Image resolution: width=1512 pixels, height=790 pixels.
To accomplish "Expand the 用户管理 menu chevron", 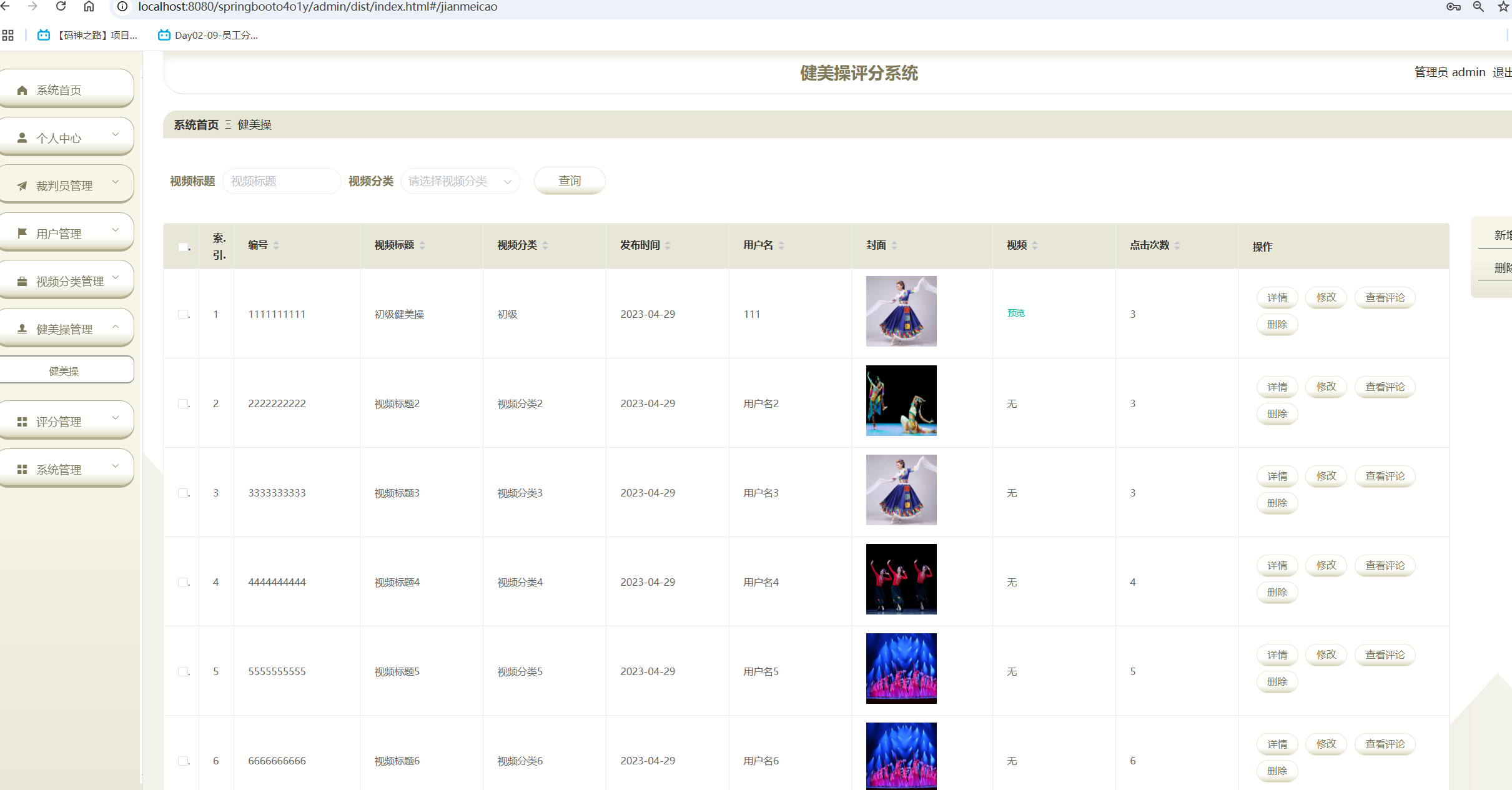I will point(116,230).
